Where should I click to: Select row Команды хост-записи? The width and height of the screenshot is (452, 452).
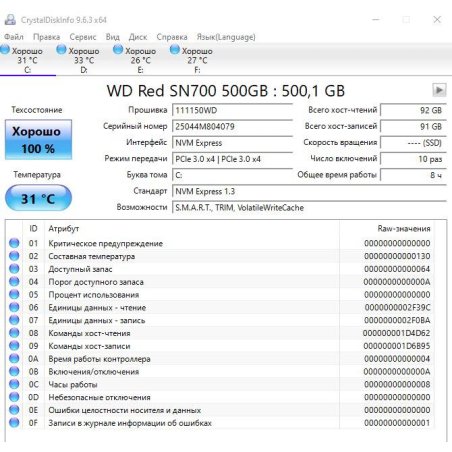[220, 346]
